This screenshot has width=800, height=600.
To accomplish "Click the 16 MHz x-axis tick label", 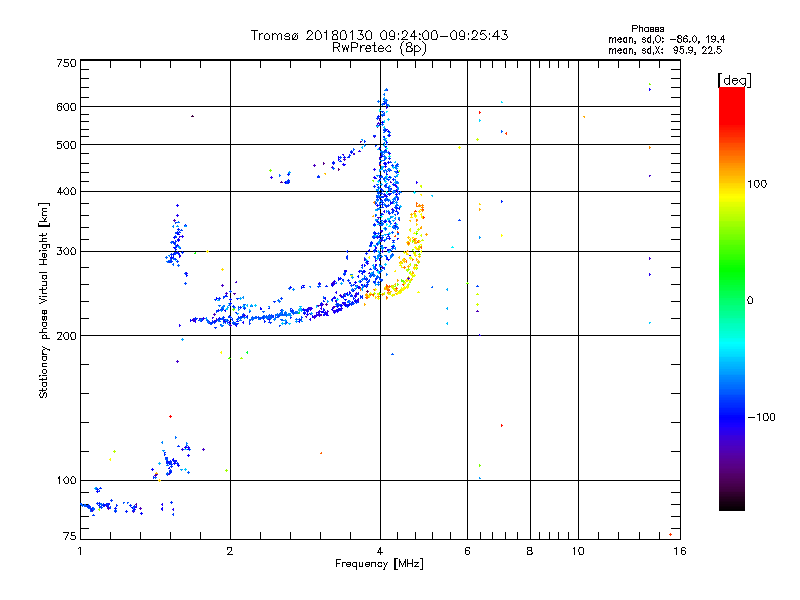I will click(x=680, y=552).
